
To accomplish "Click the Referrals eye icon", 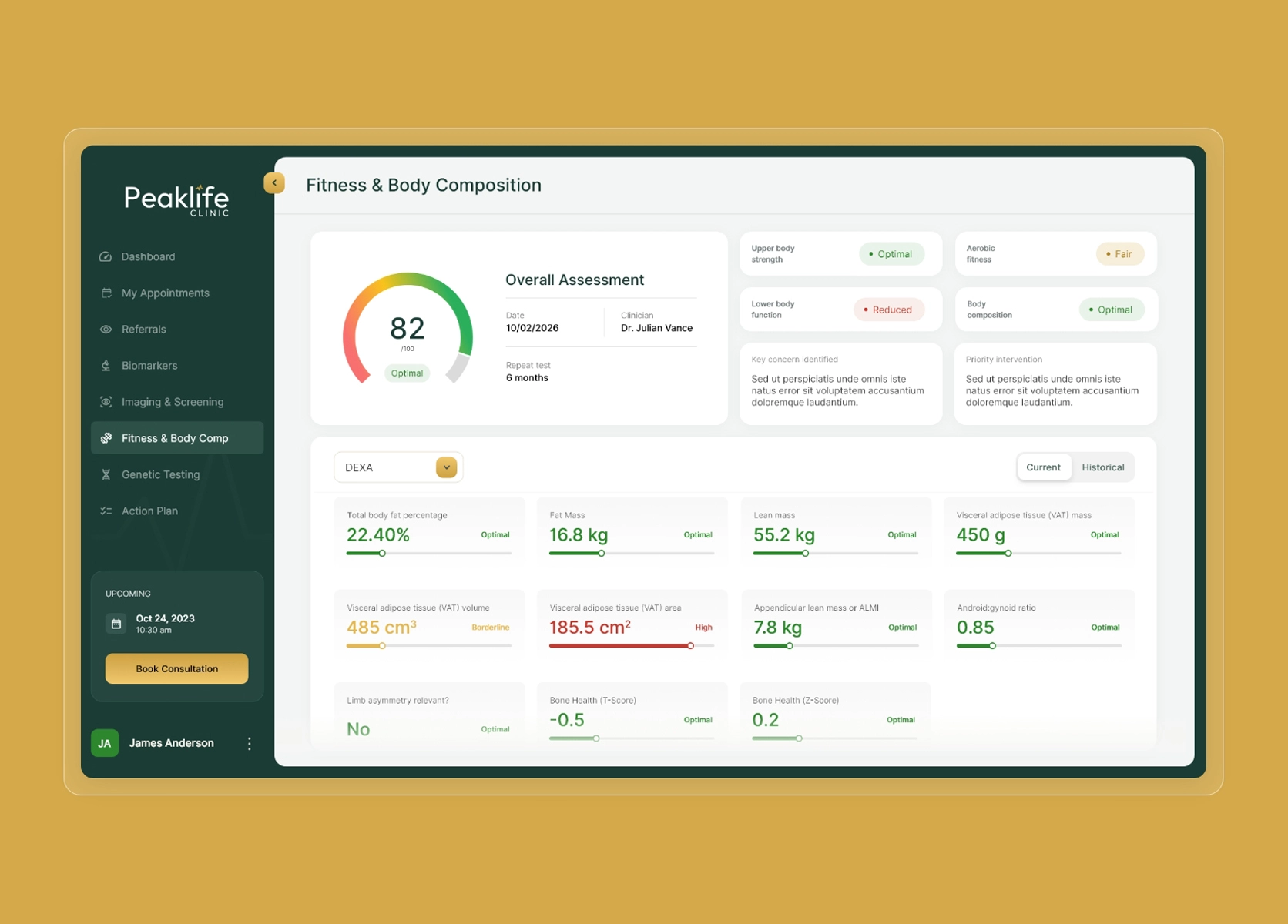I will coord(106,329).
